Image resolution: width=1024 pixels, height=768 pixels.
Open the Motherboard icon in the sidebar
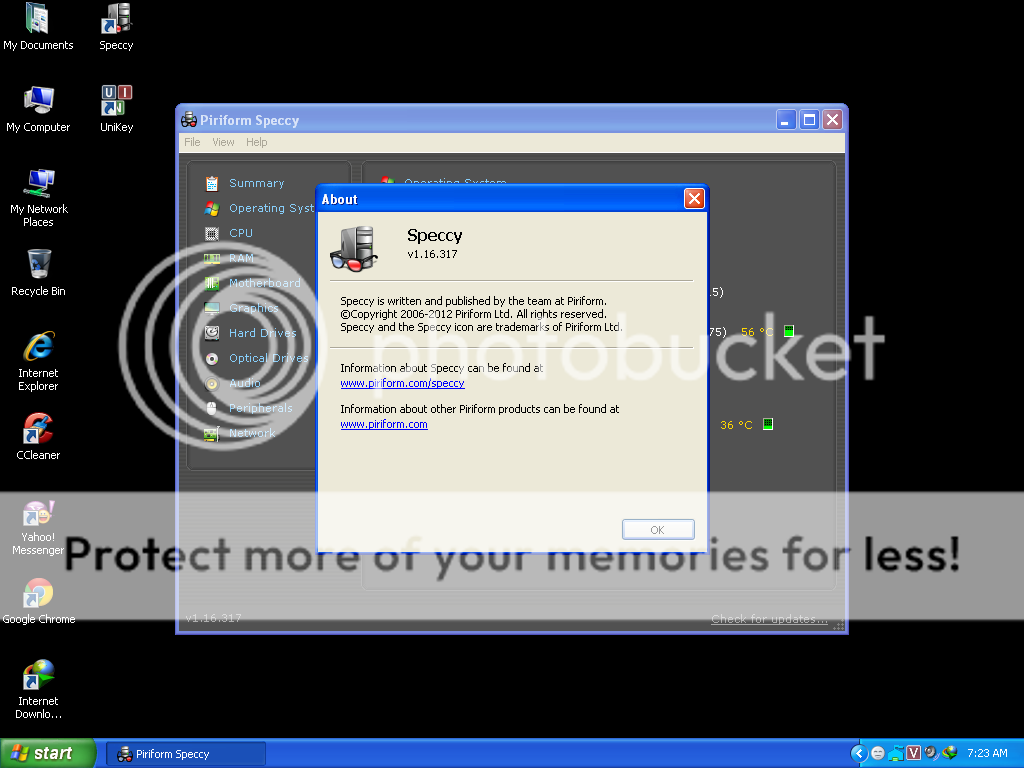(212, 283)
